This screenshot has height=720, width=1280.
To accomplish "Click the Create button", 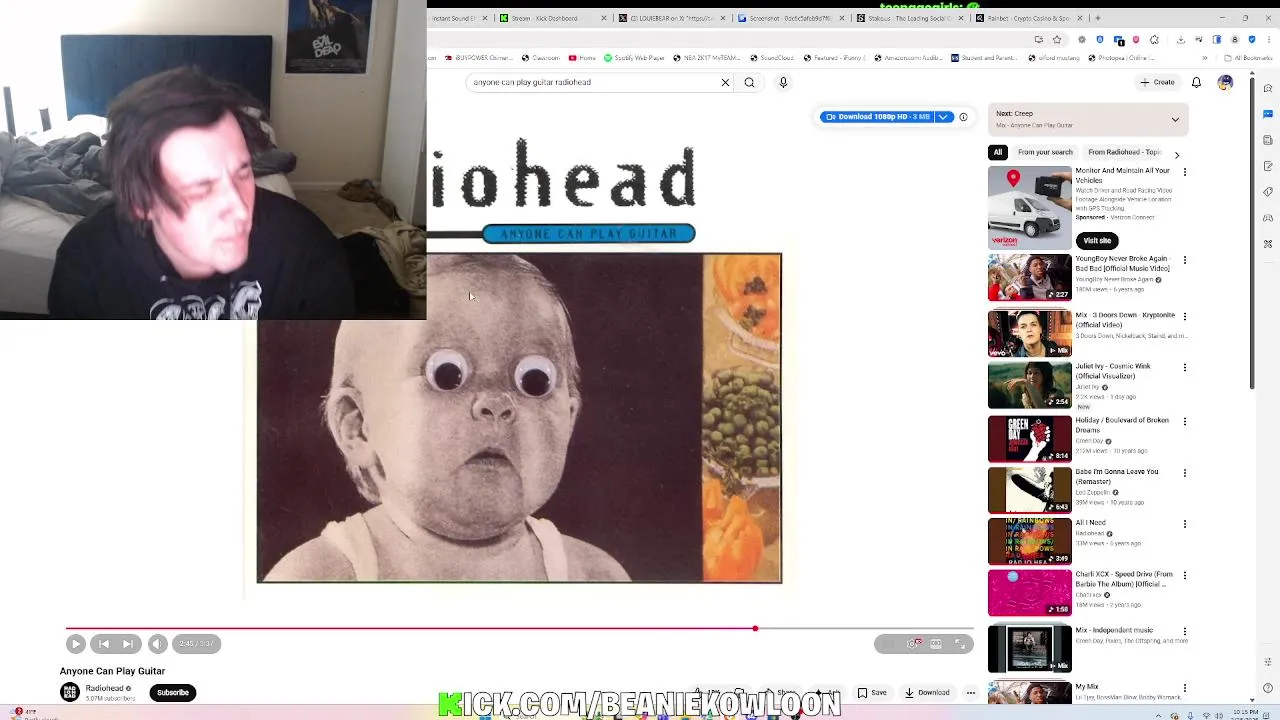I will (1157, 82).
